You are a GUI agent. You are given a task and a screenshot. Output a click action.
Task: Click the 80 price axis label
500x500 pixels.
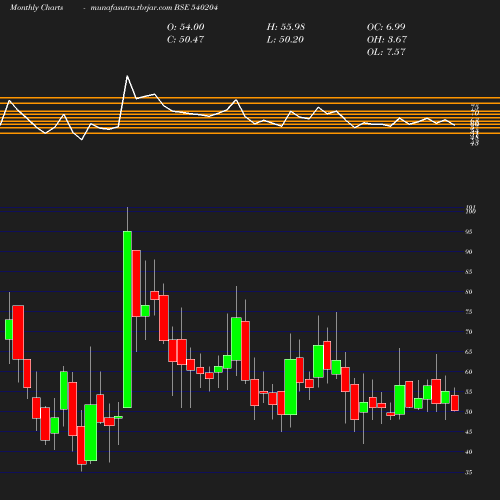pos(469,292)
